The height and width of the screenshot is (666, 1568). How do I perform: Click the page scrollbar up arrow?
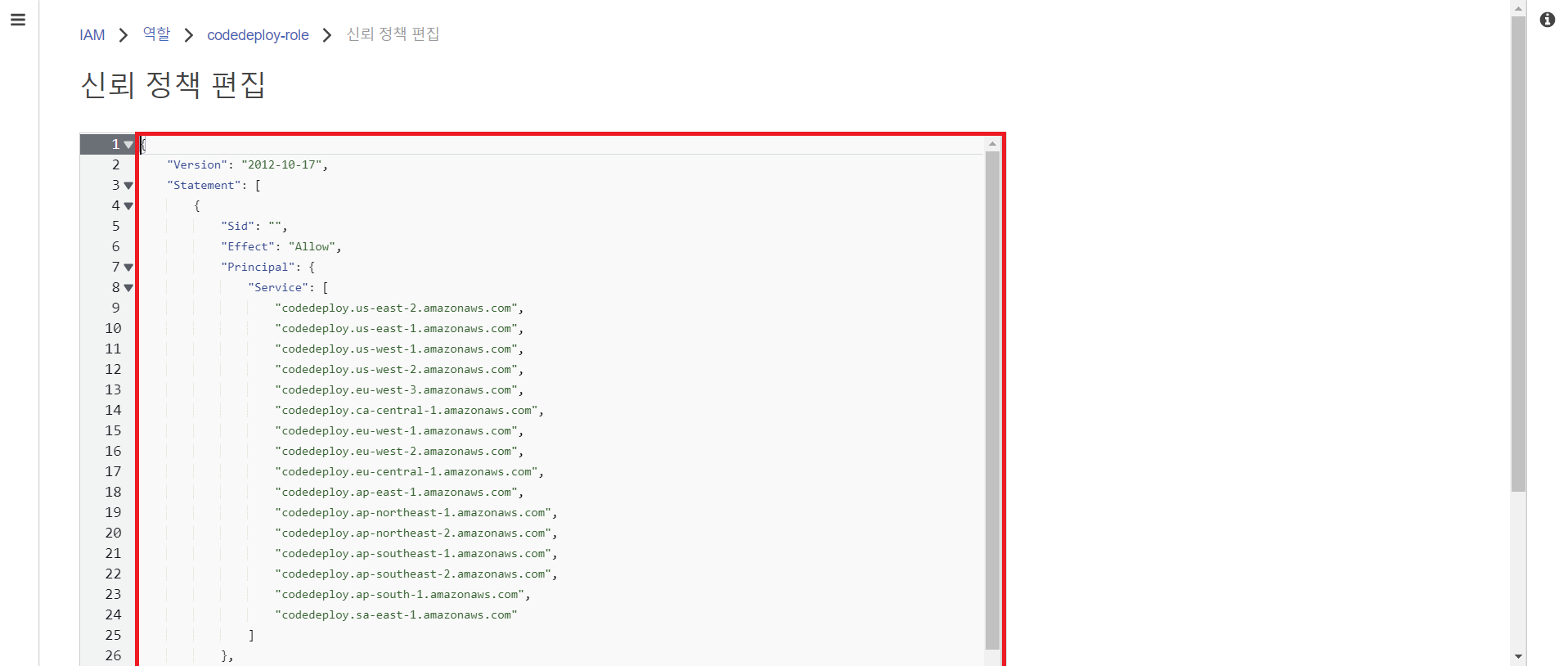[1518, 8]
